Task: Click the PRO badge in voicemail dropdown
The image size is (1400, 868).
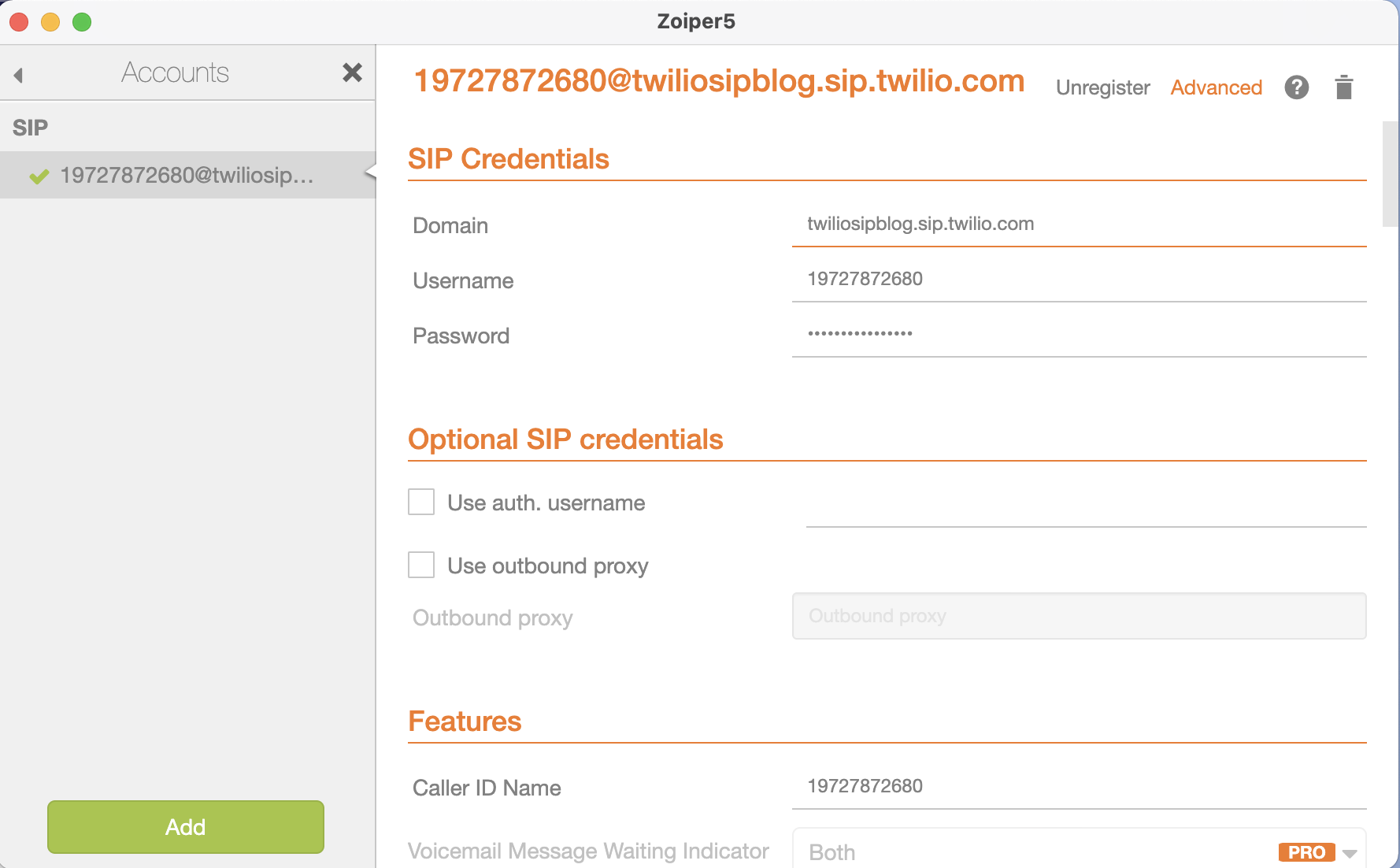Action: (1306, 852)
